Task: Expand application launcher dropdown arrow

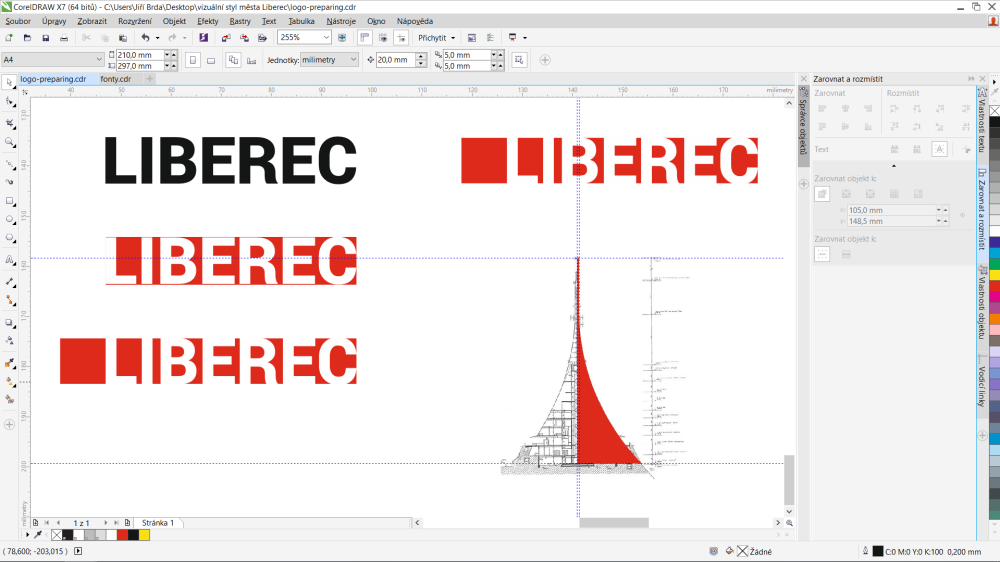Action: (x=525, y=38)
